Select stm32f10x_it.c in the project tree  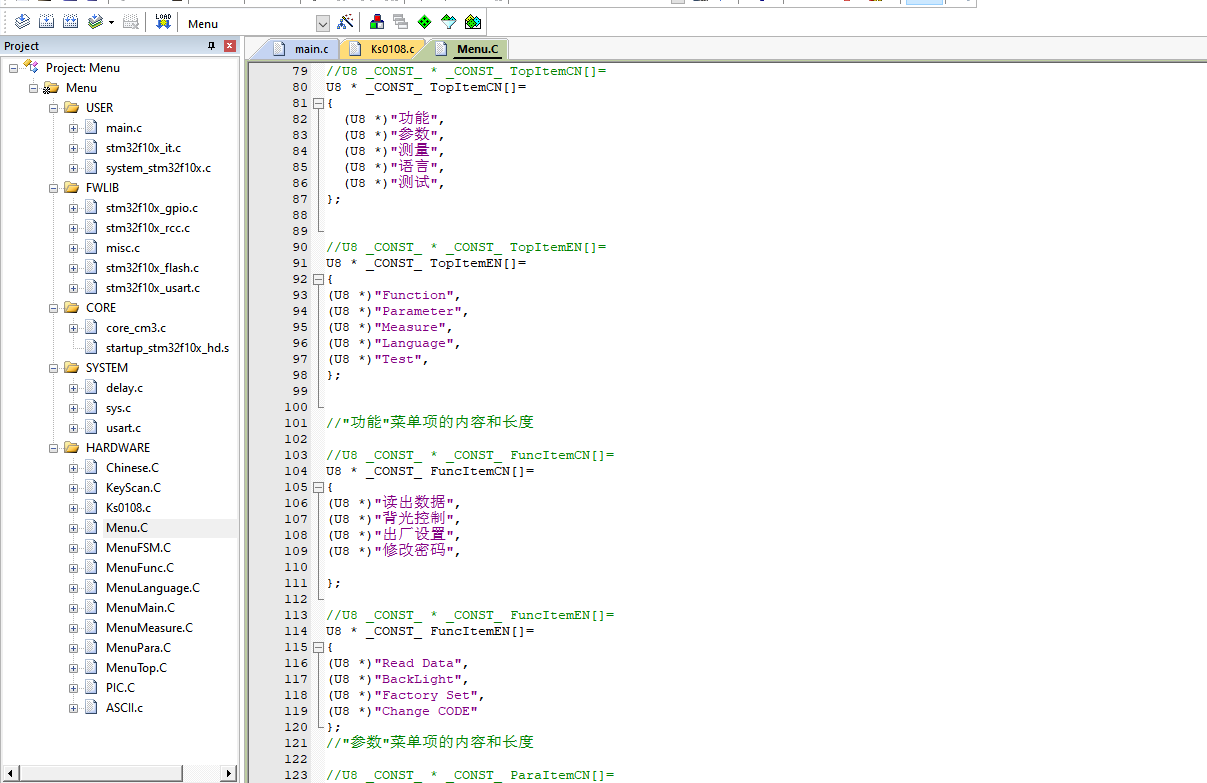click(143, 148)
